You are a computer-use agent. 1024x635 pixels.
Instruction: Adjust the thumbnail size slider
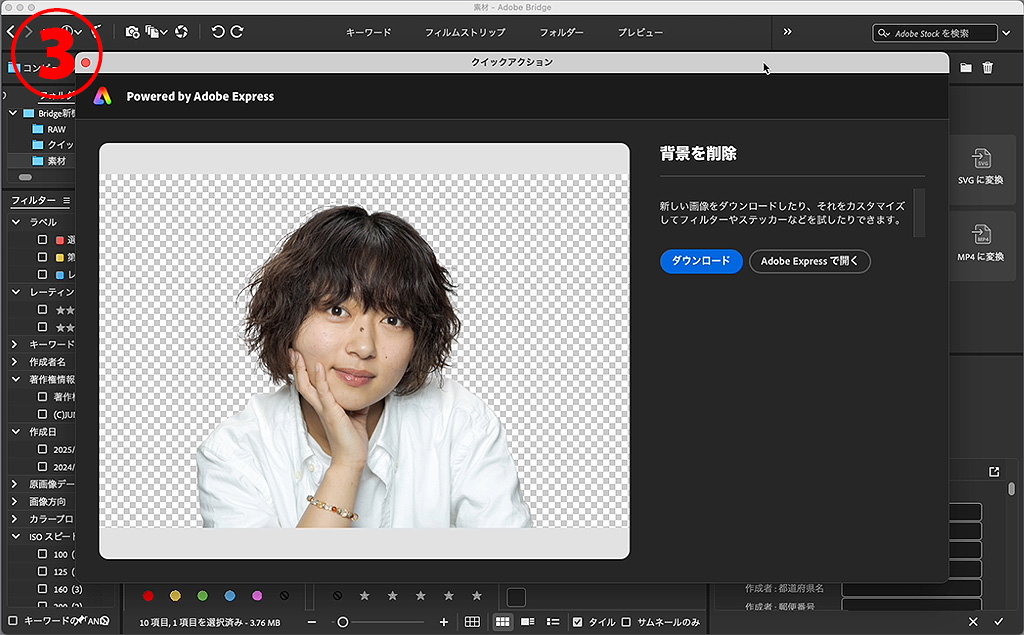(343, 622)
